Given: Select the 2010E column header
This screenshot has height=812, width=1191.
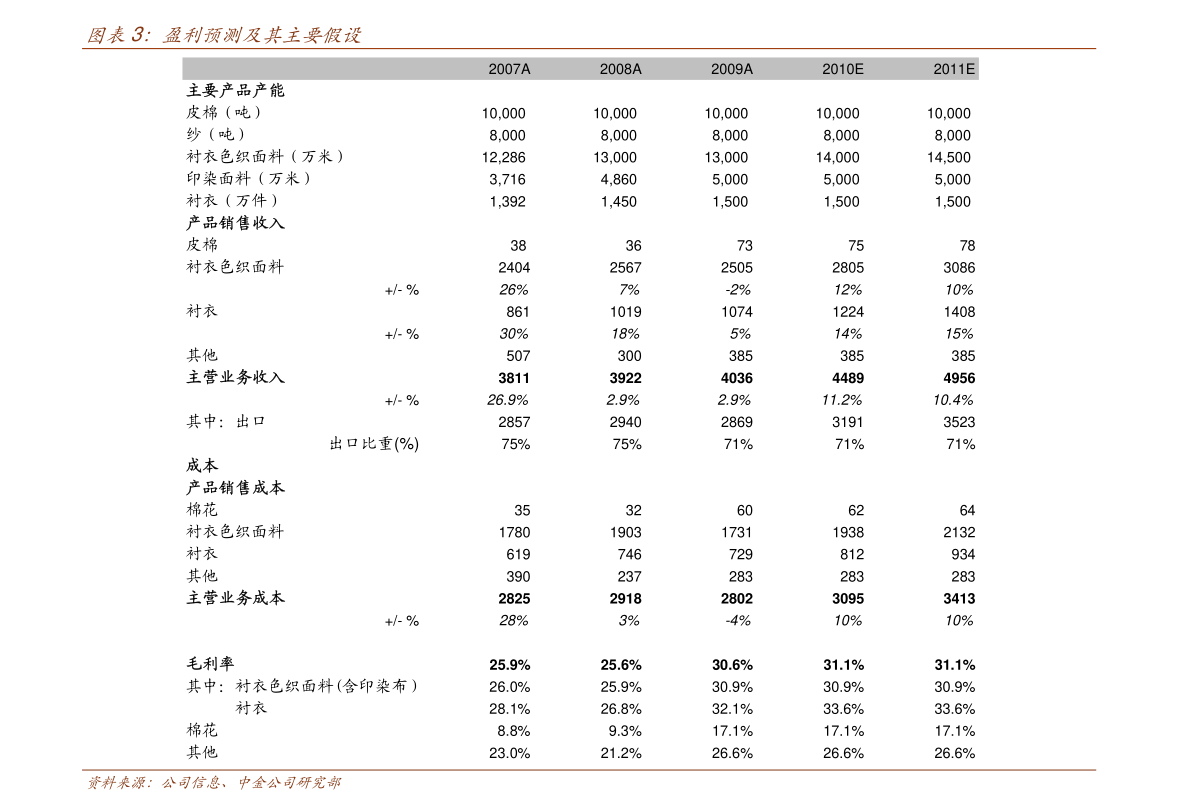Looking at the screenshot, I should pyautogui.click(x=842, y=69).
